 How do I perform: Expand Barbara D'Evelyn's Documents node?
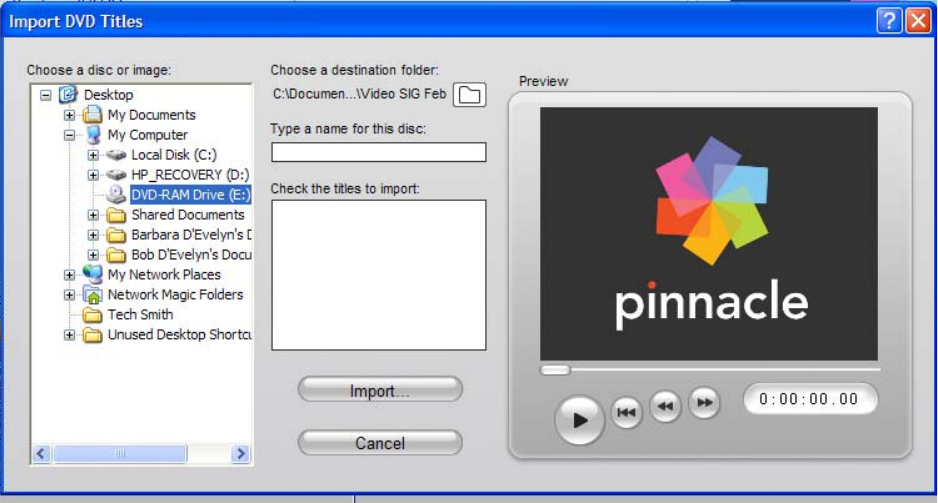click(x=93, y=235)
